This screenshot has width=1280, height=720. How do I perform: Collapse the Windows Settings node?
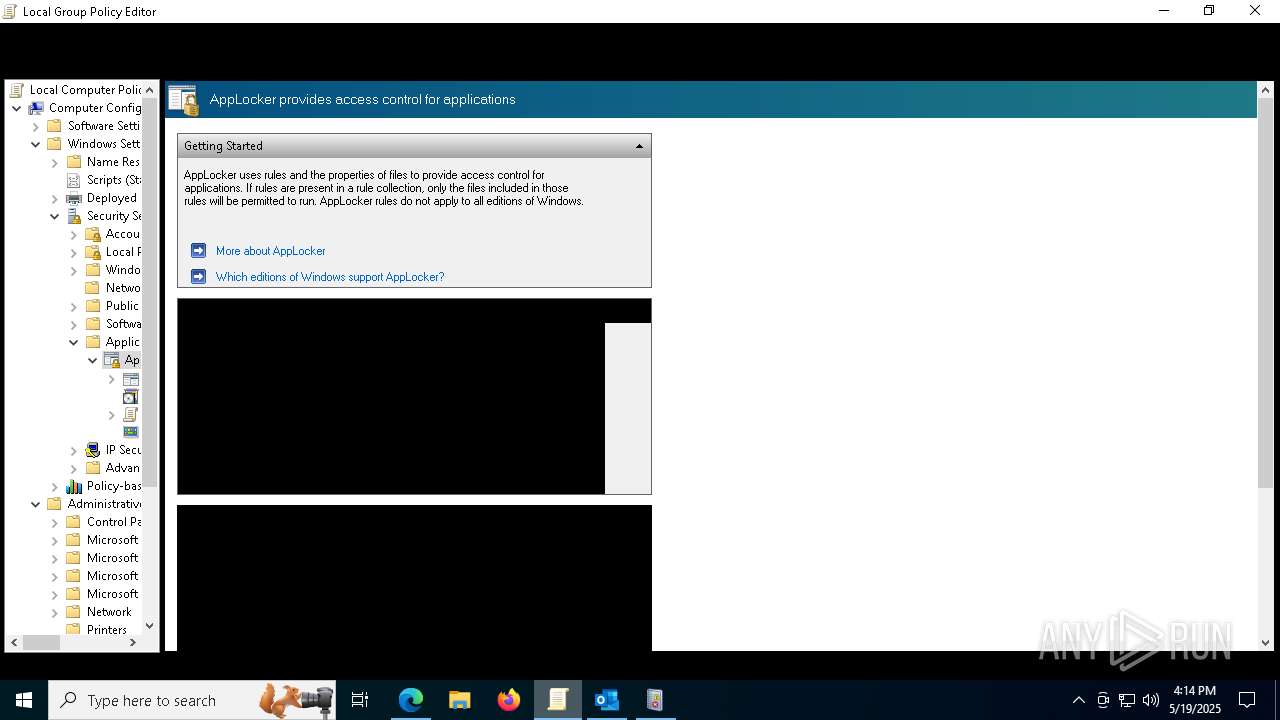click(x=36, y=144)
